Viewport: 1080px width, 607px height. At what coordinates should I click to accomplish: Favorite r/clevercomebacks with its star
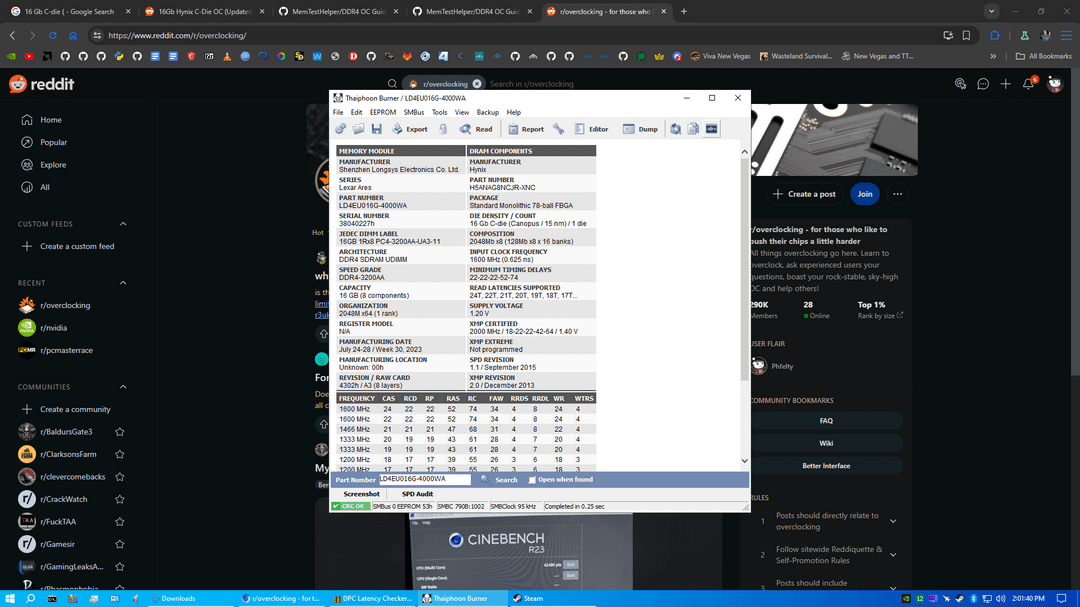pyautogui.click(x=120, y=477)
